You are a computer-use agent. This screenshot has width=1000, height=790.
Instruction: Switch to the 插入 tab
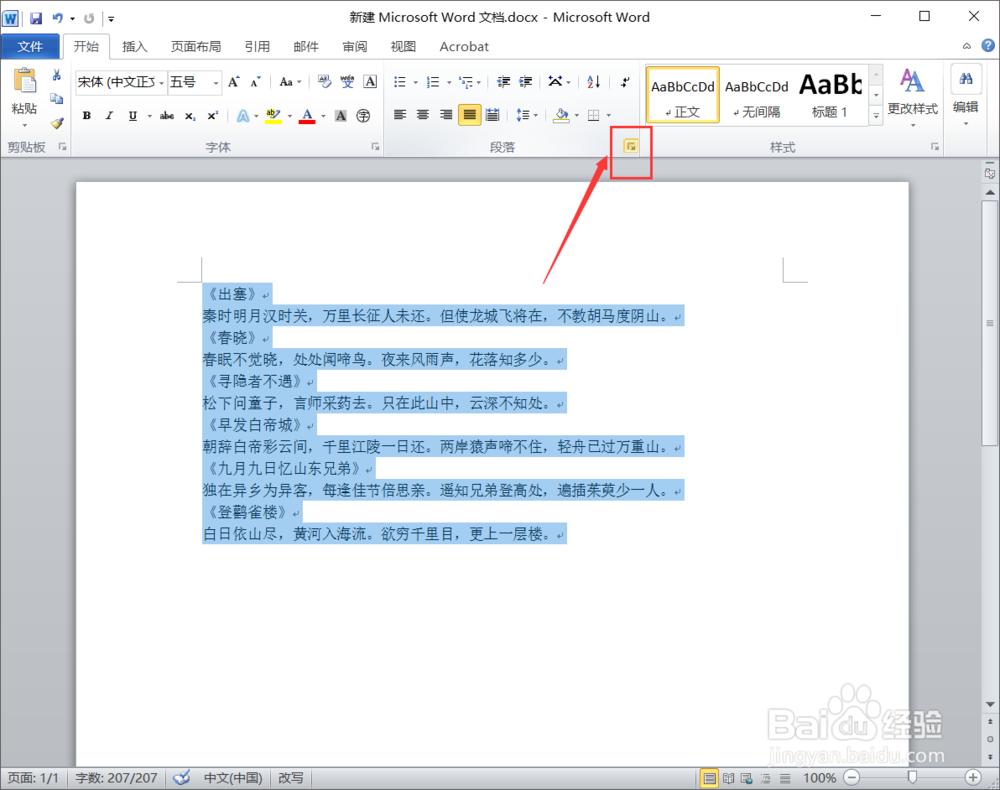click(135, 46)
